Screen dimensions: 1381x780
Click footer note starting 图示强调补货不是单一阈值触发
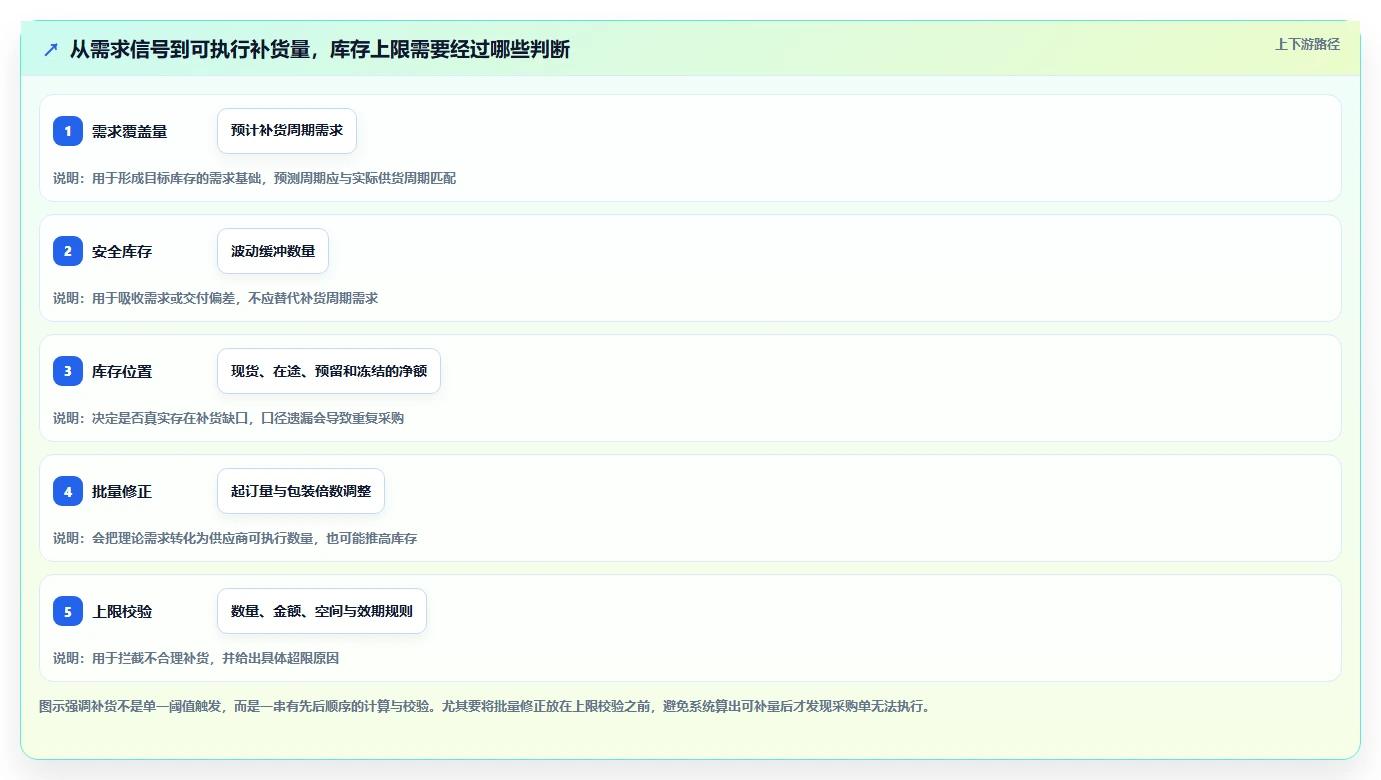486,706
